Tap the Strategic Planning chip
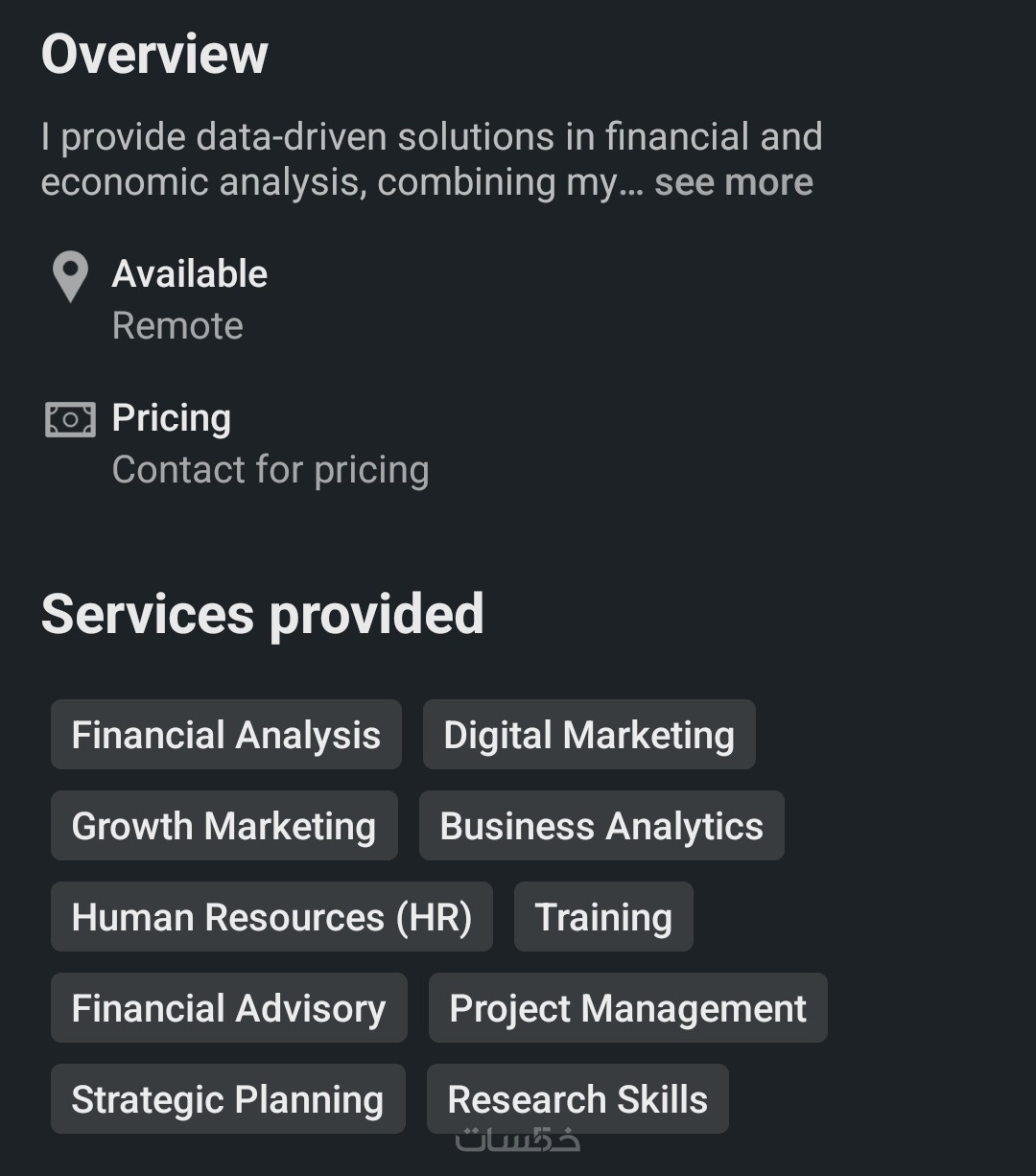This screenshot has width=1036, height=1176. pyautogui.click(x=227, y=1099)
